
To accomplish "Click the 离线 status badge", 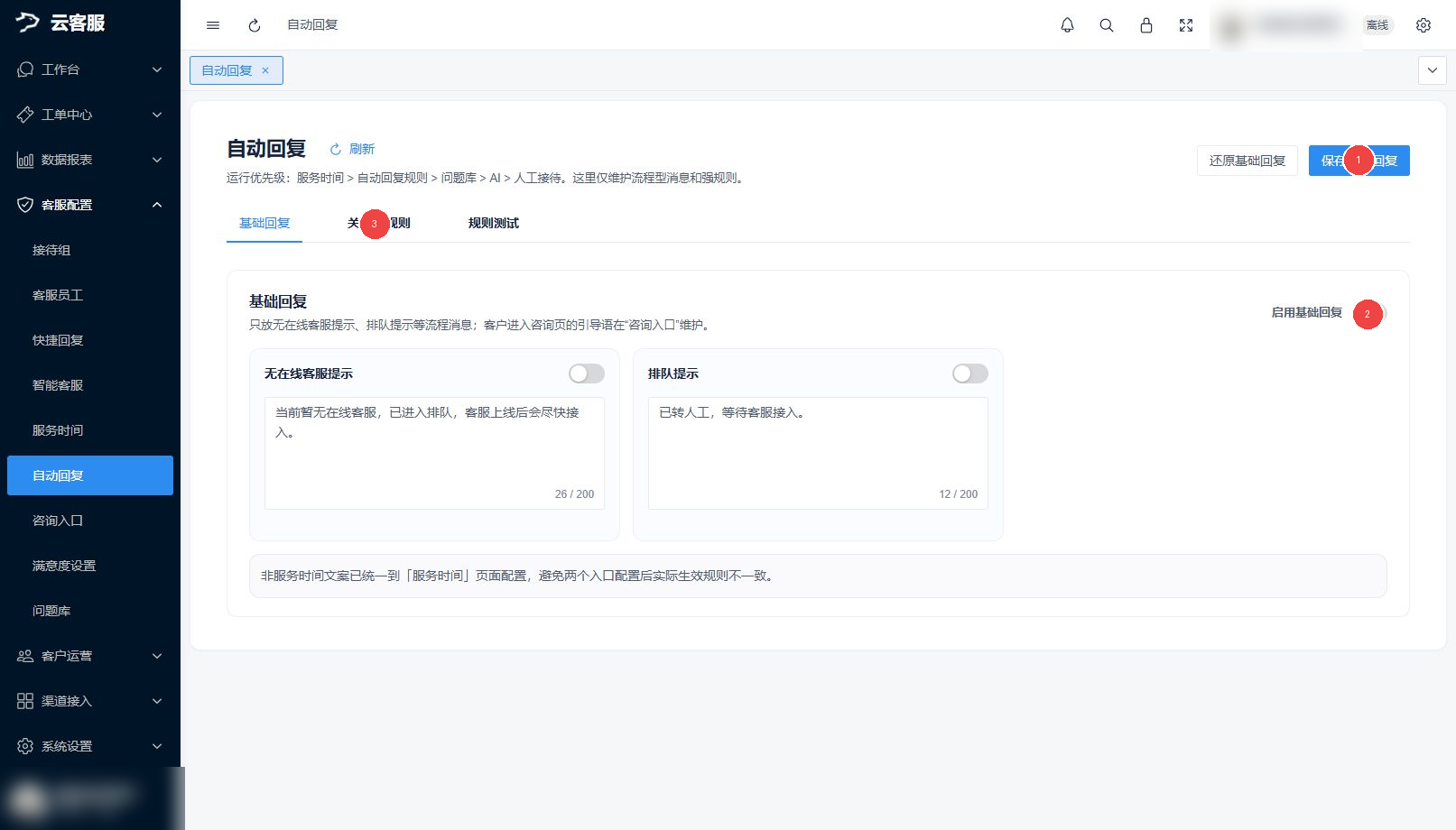I will (1377, 25).
